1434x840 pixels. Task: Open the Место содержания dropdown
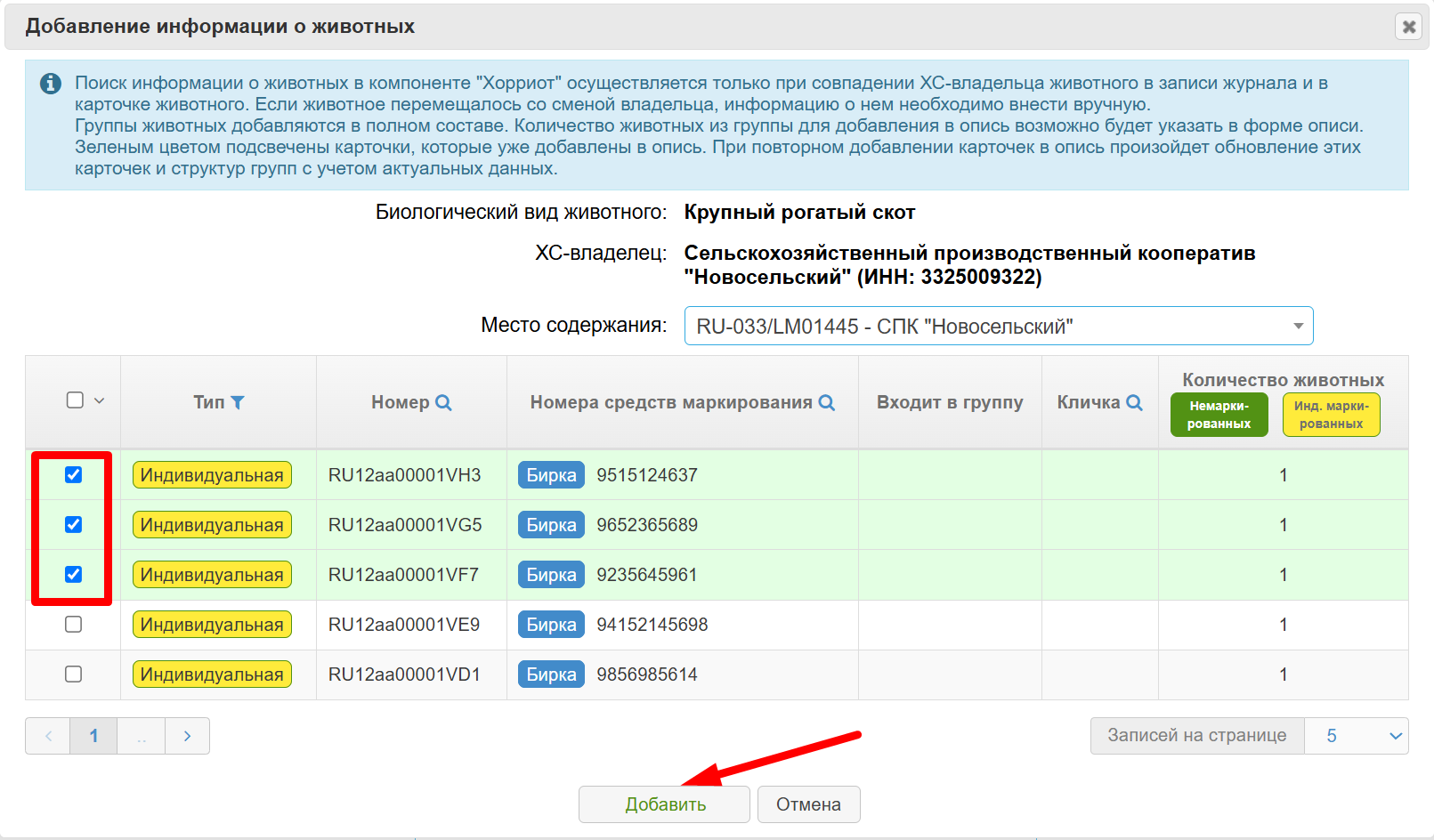click(998, 326)
